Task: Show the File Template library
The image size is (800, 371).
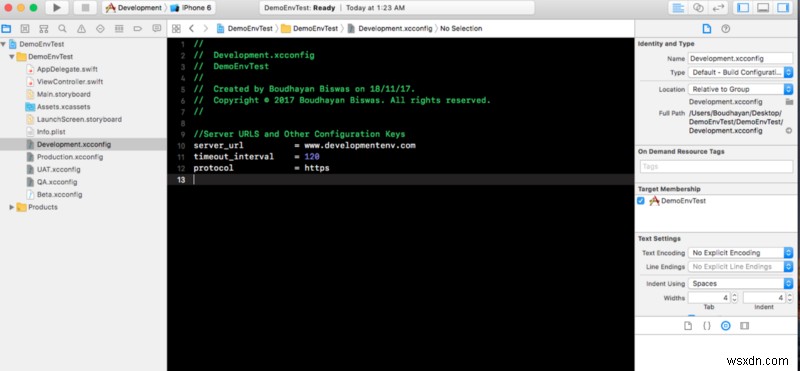Action: 688,326
